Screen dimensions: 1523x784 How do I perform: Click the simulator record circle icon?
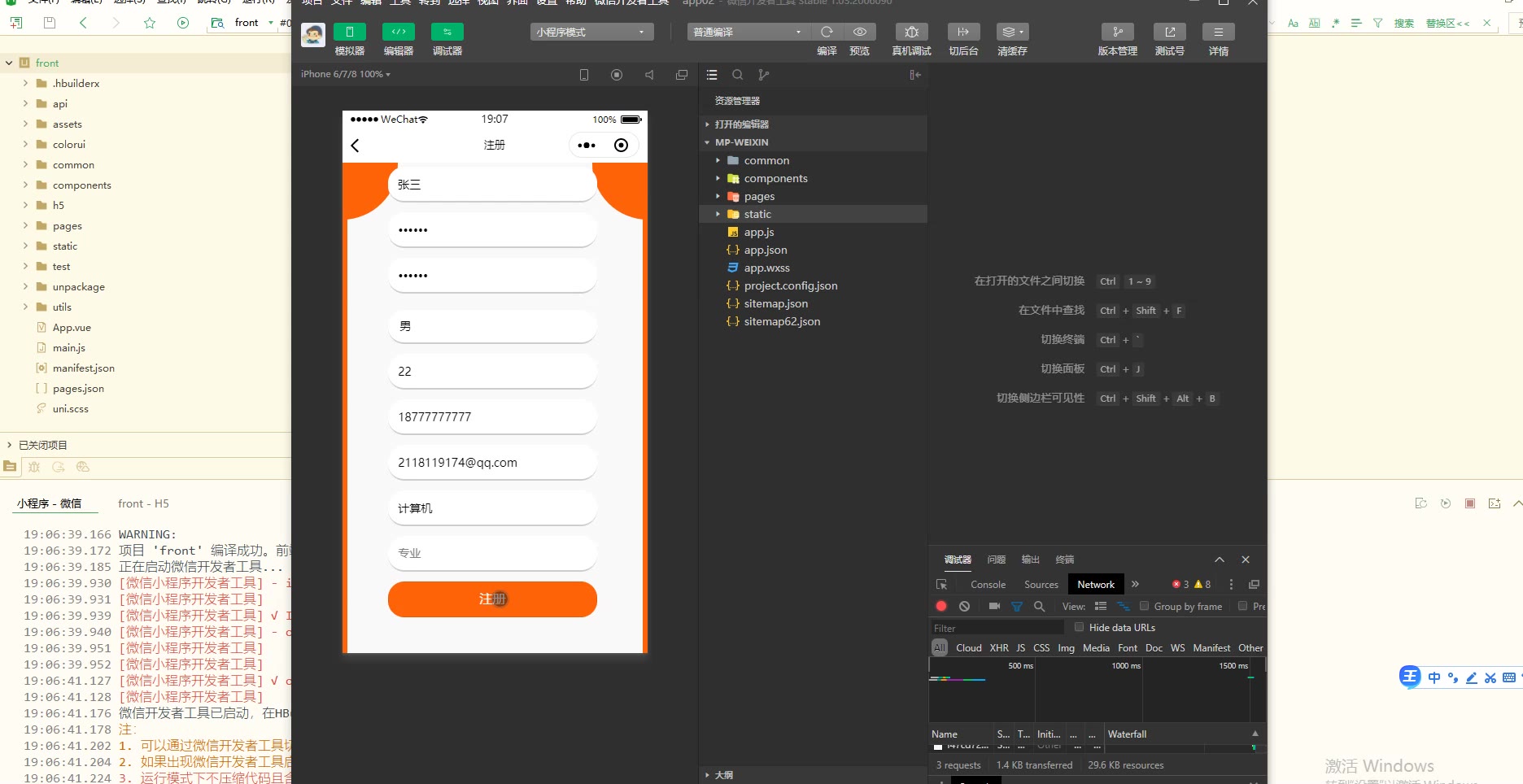(x=617, y=75)
